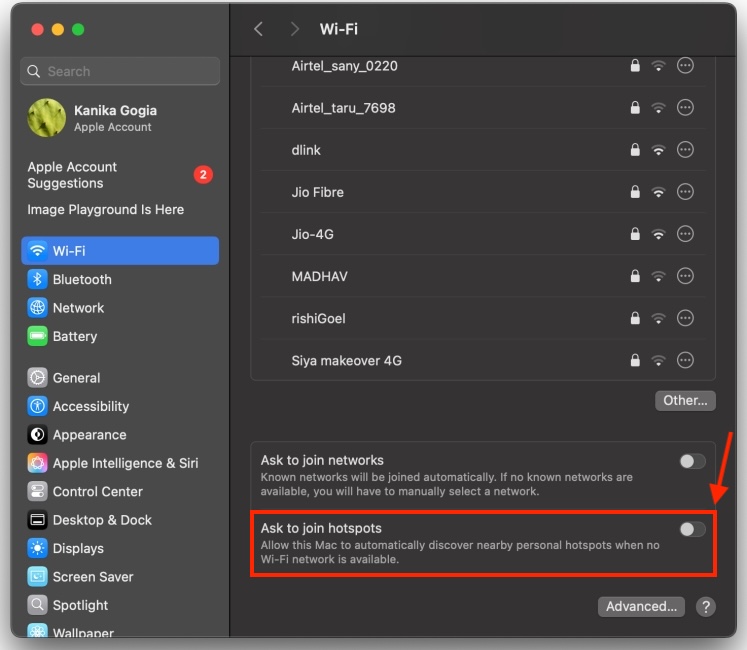Open more options for Airtel_sany_0220
The width and height of the screenshot is (747, 650).
tap(685, 65)
